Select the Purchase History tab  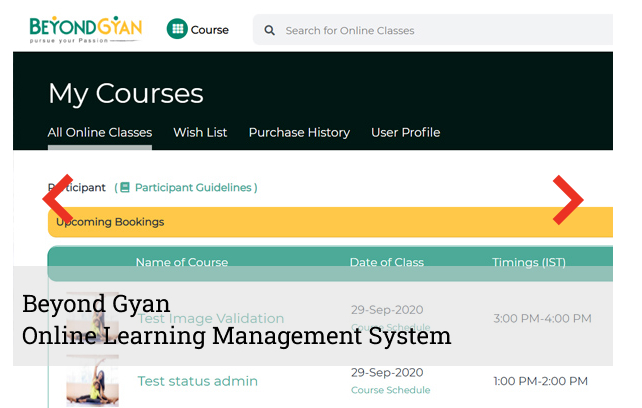(x=299, y=132)
